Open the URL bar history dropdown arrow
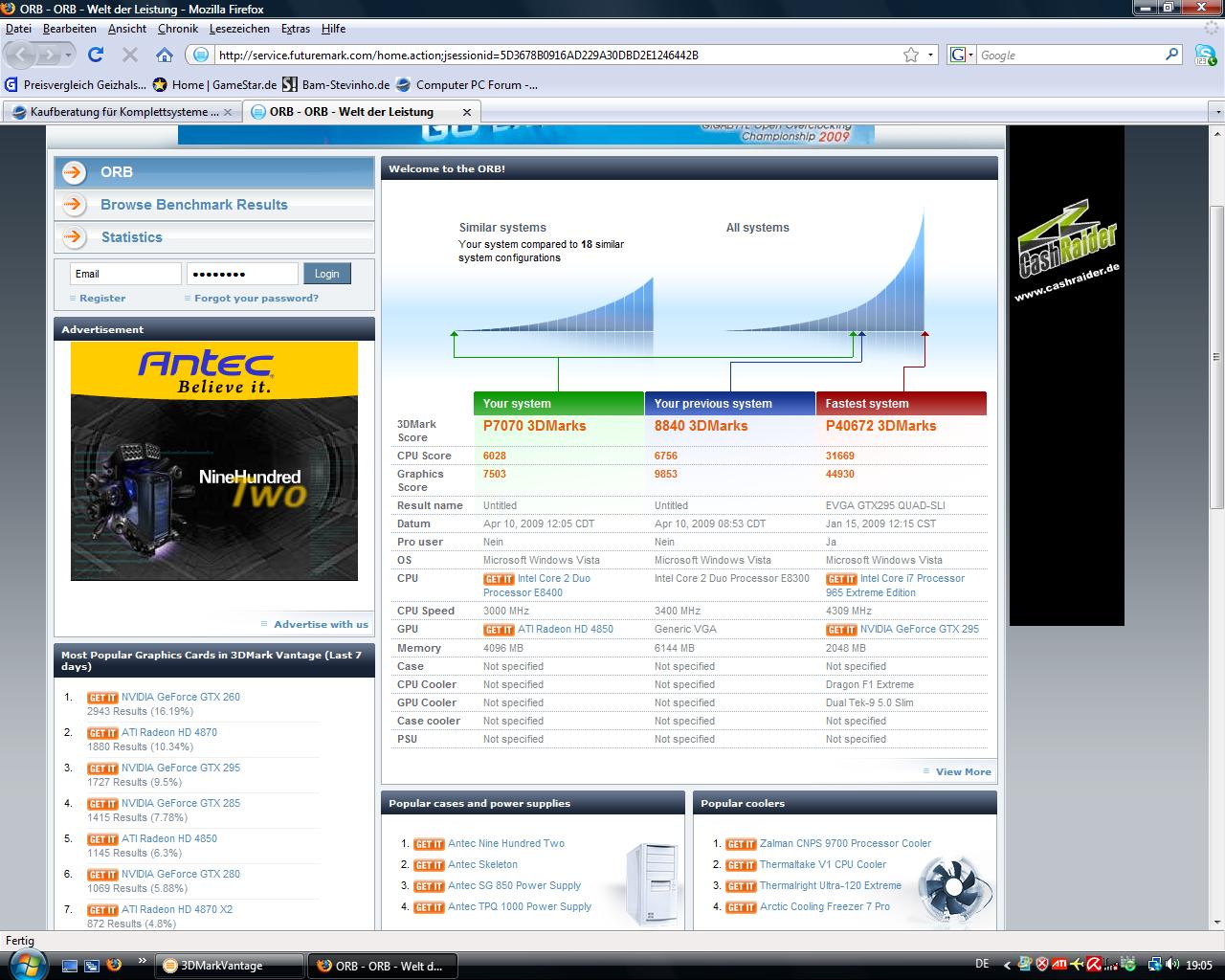This screenshot has height=980, width=1225. (x=930, y=55)
